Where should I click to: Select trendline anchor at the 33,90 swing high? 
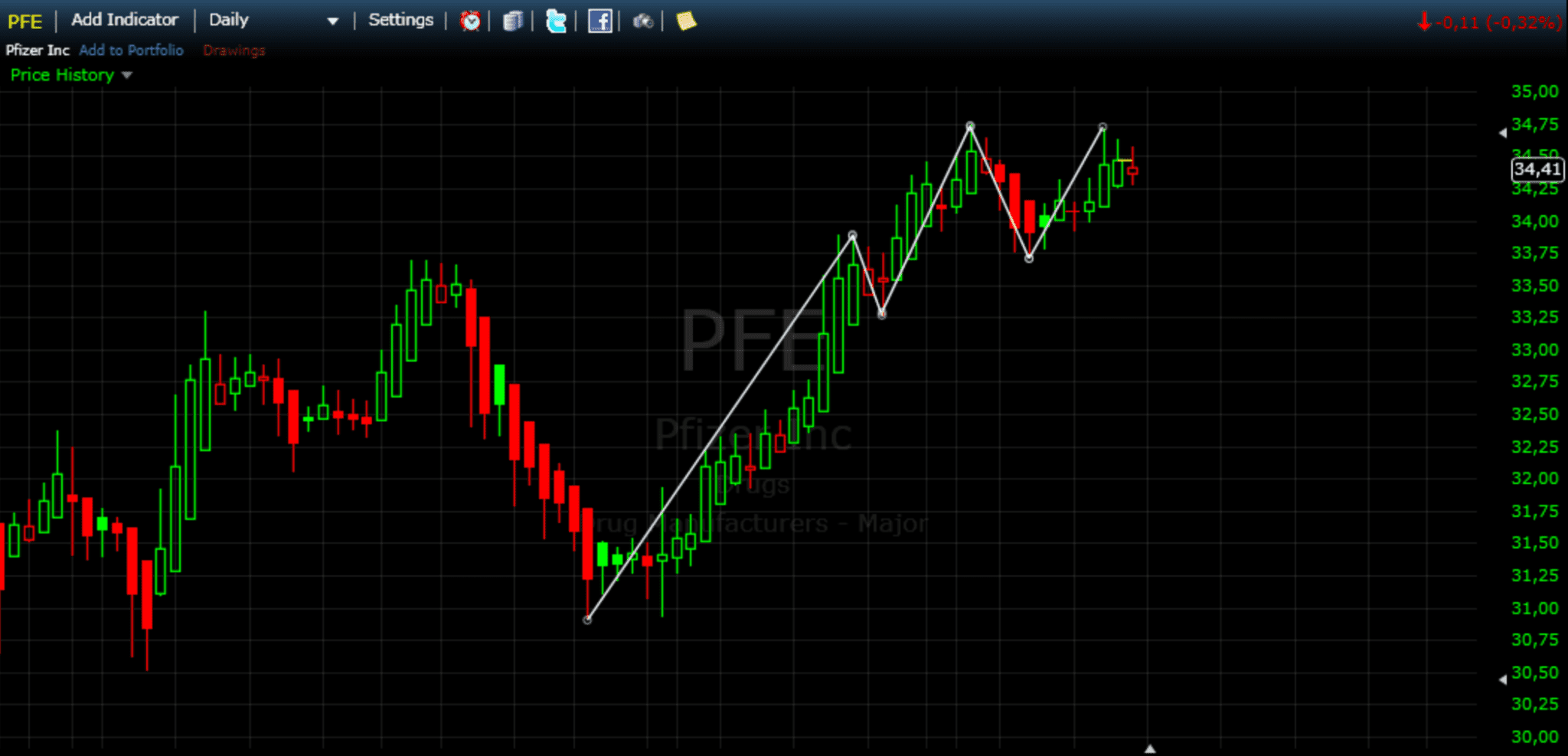[x=853, y=235]
